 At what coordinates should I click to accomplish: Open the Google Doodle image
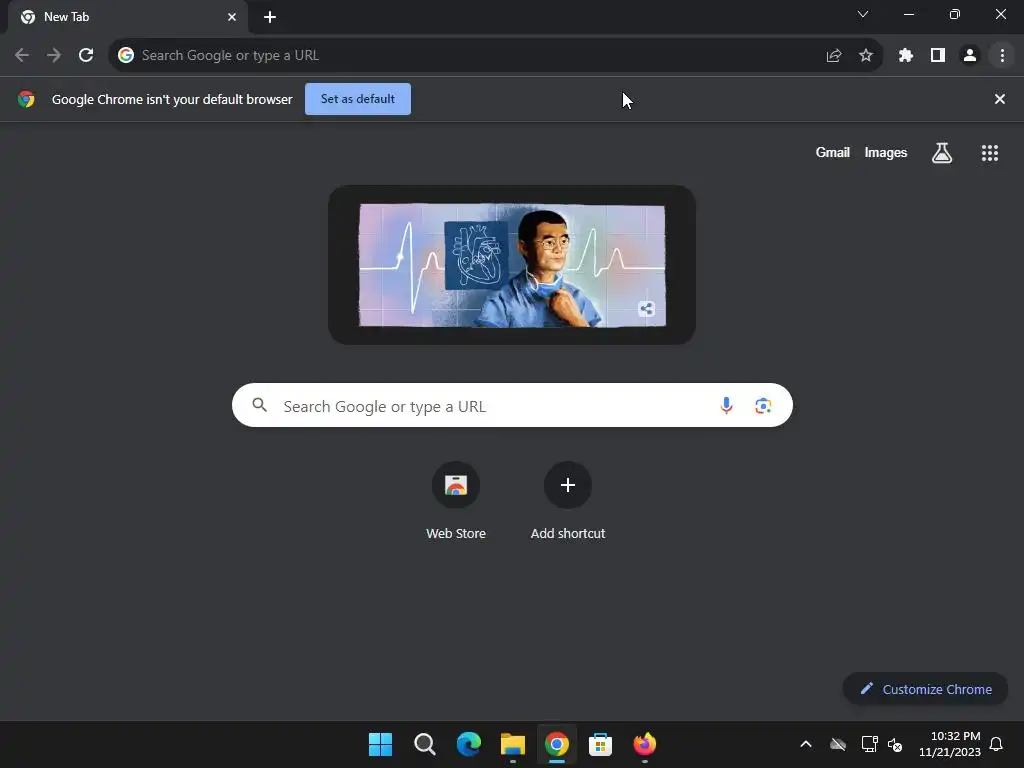coord(512,265)
